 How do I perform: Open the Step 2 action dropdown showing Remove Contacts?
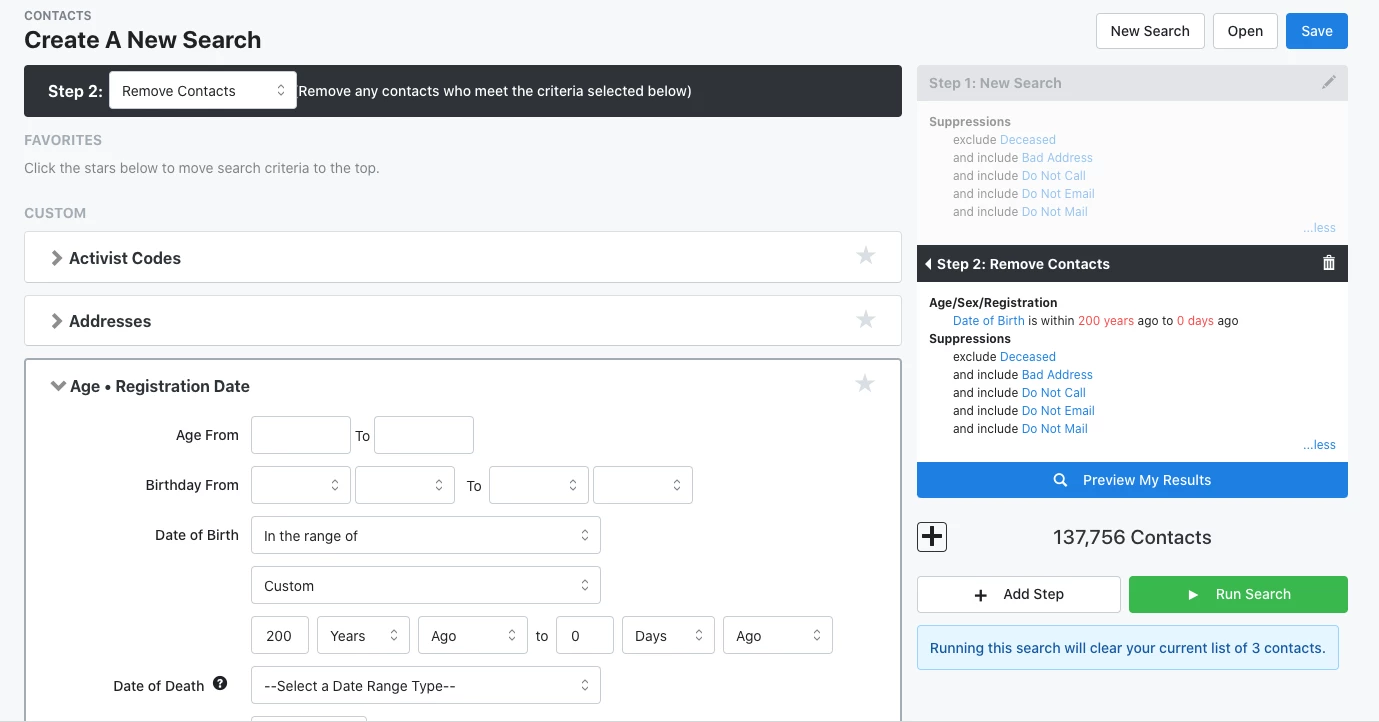[x=202, y=90]
